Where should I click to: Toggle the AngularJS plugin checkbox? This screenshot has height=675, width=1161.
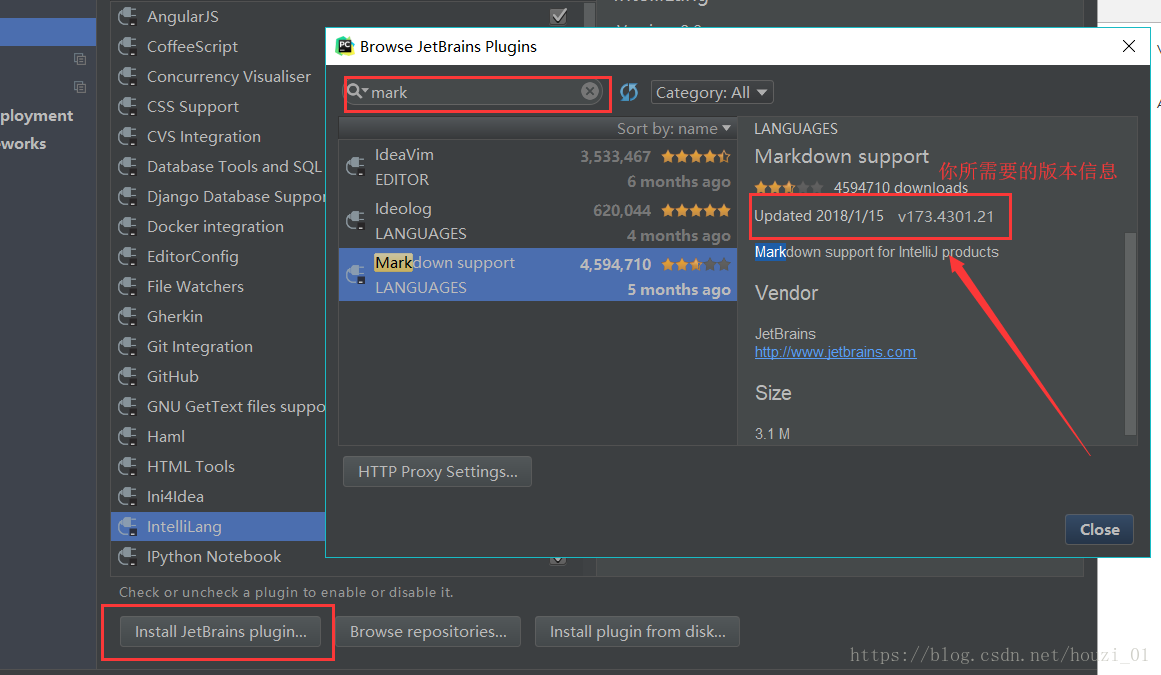tap(559, 16)
